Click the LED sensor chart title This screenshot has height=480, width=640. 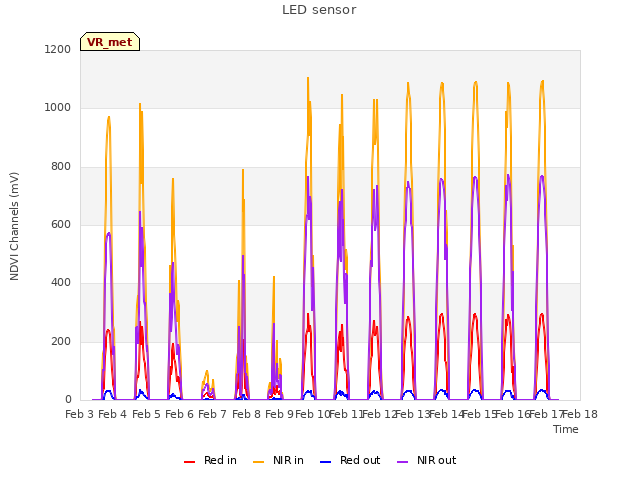tap(319, 10)
